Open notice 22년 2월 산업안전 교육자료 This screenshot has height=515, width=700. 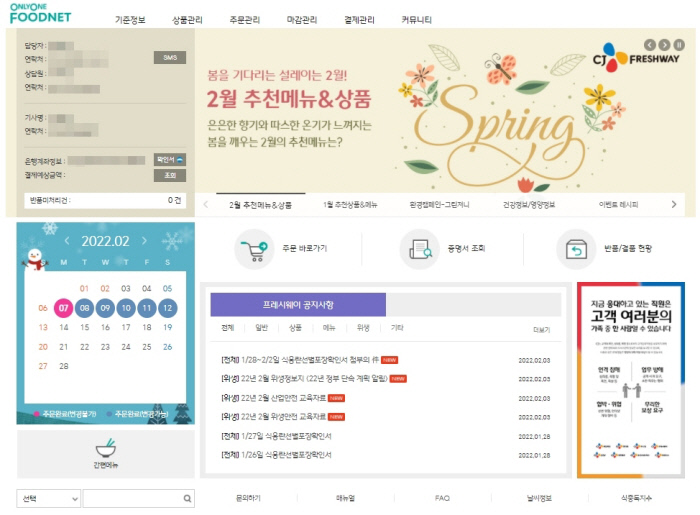tap(274, 398)
